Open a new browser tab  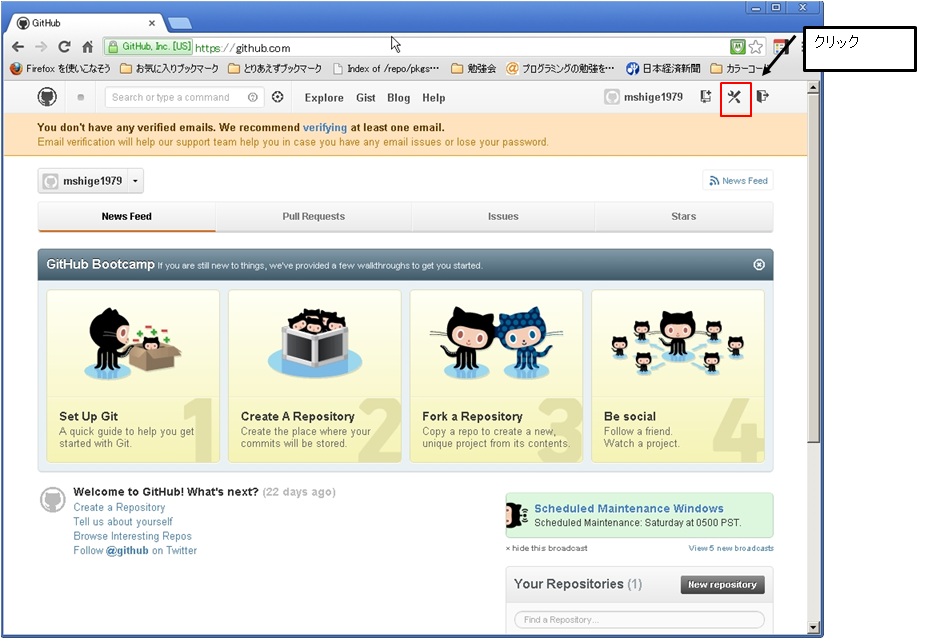pos(180,23)
